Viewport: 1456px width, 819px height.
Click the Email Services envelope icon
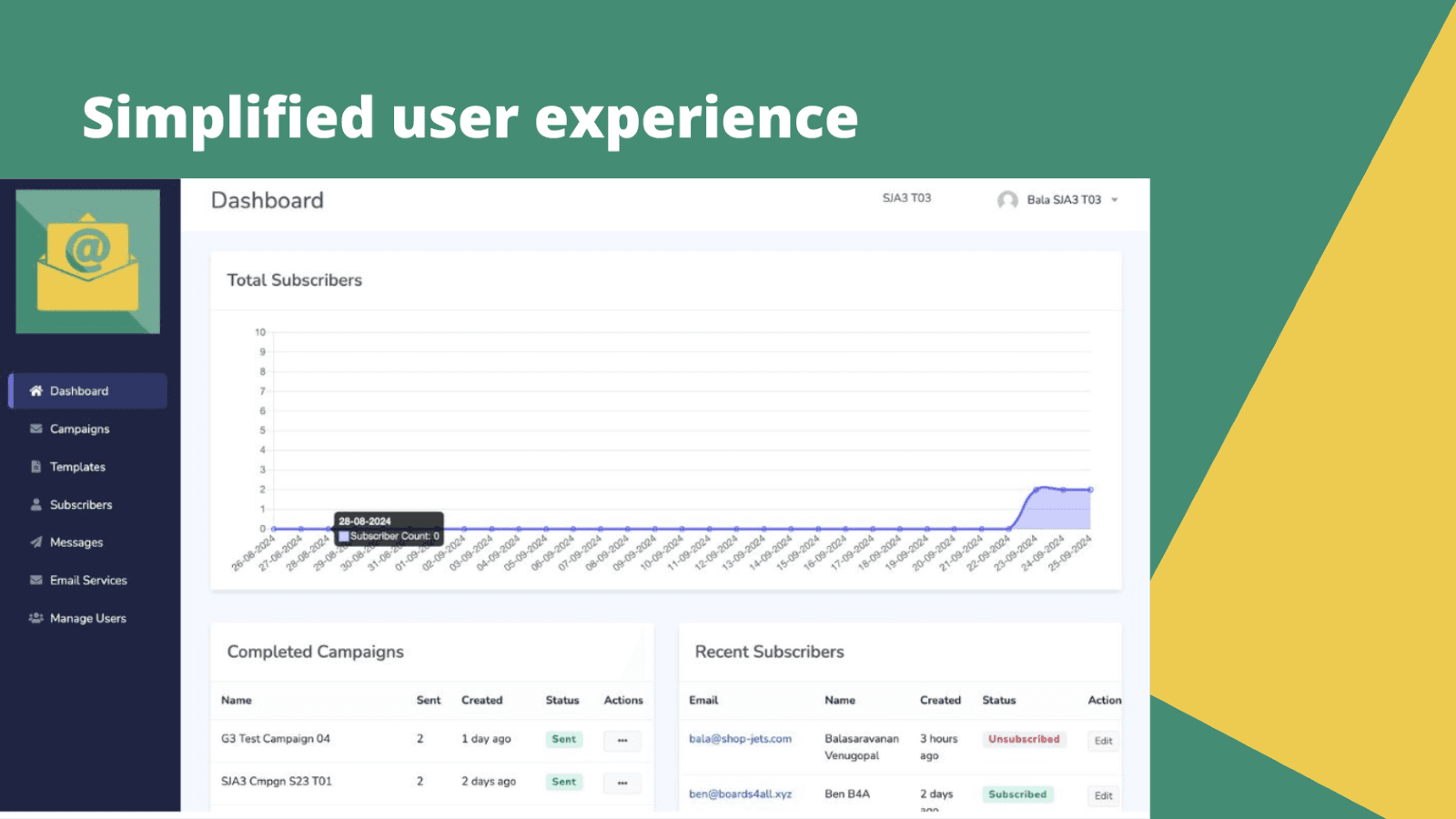pyautogui.click(x=36, y=580)
